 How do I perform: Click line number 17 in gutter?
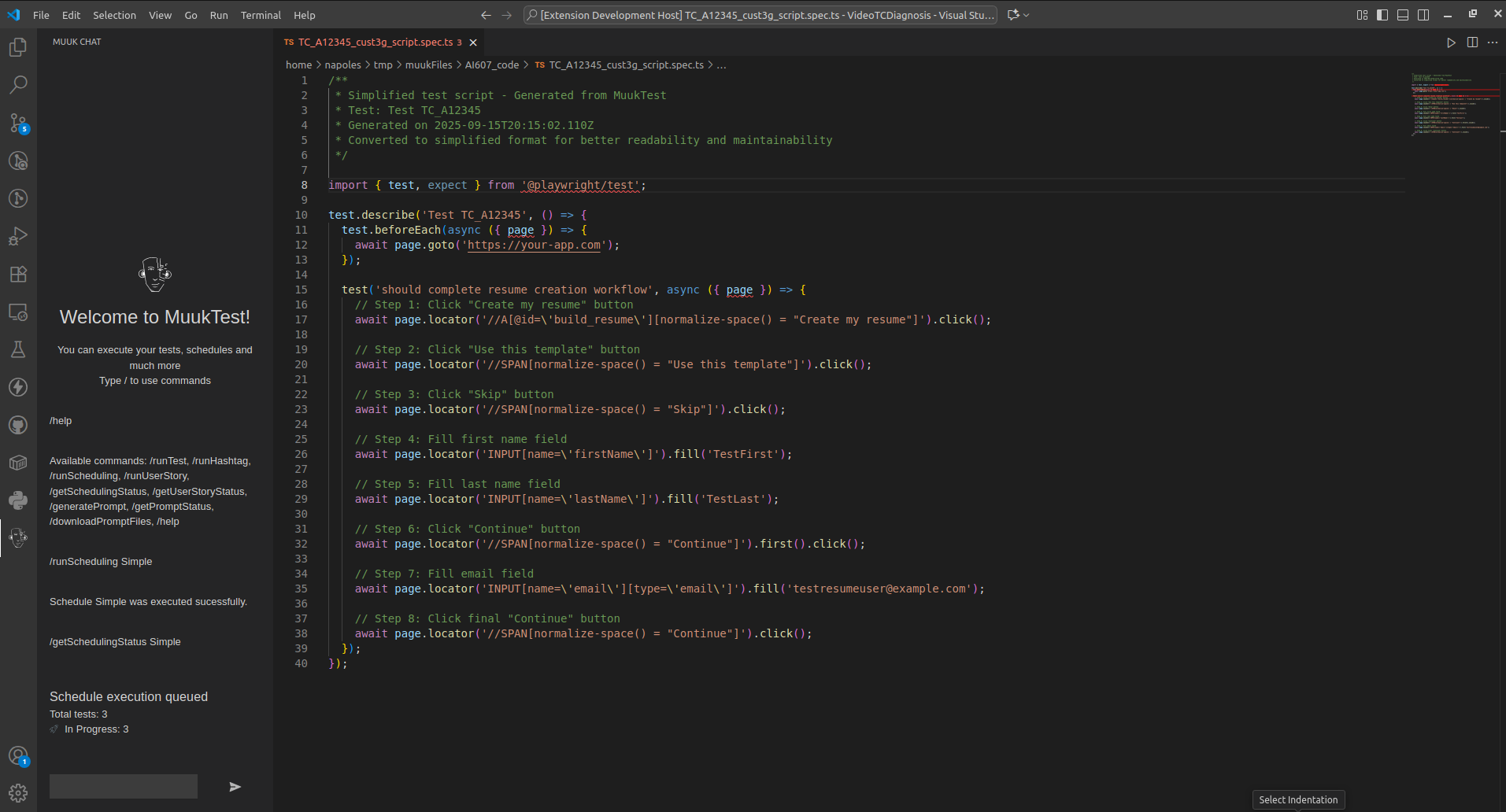point(301,320)
